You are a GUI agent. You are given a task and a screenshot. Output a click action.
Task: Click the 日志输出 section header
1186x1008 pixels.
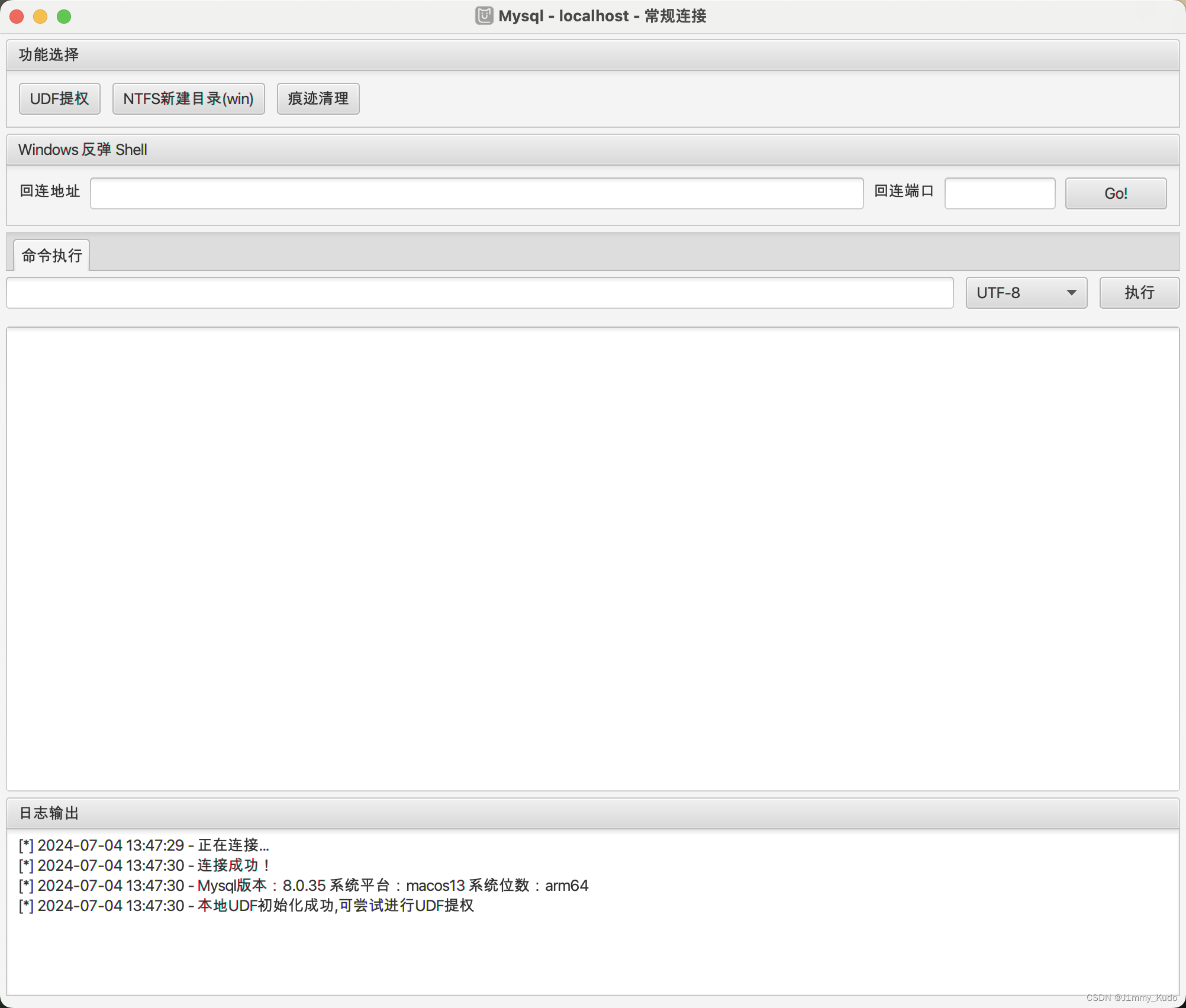(x=49, y=813)
